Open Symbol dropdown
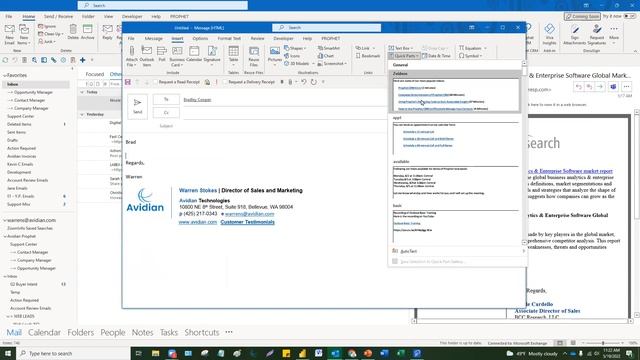The width and height of the screenshot is (640, 360). click(x=471, y=56)
